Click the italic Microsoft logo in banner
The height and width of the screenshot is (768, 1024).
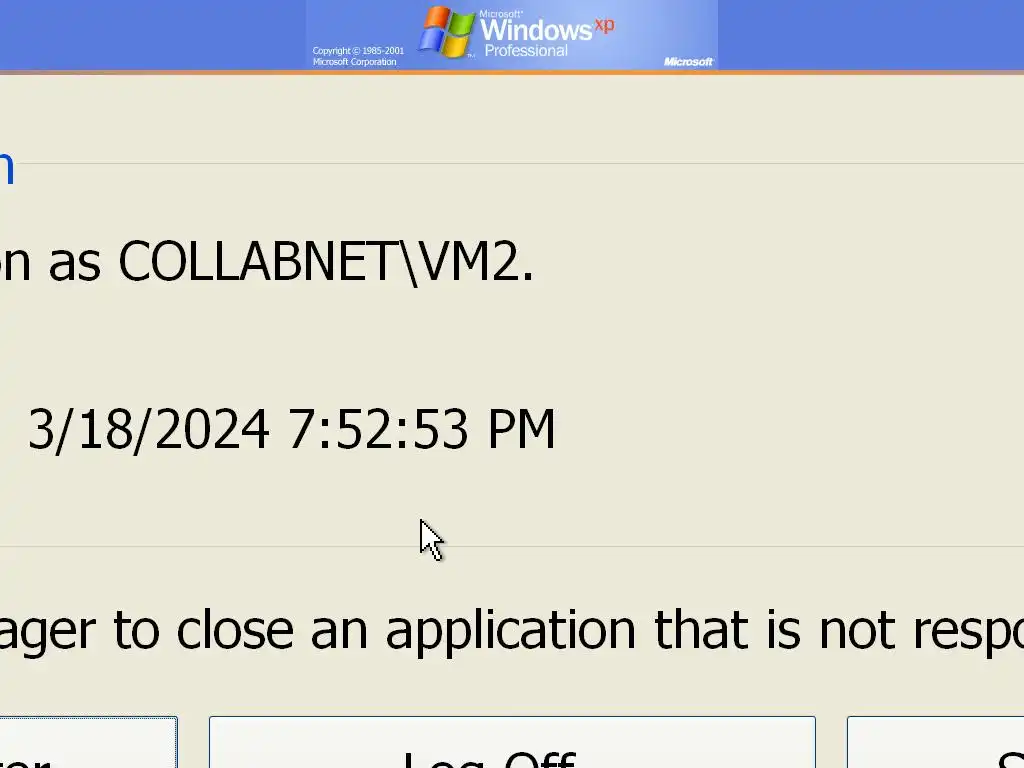[x=688, y=61]
